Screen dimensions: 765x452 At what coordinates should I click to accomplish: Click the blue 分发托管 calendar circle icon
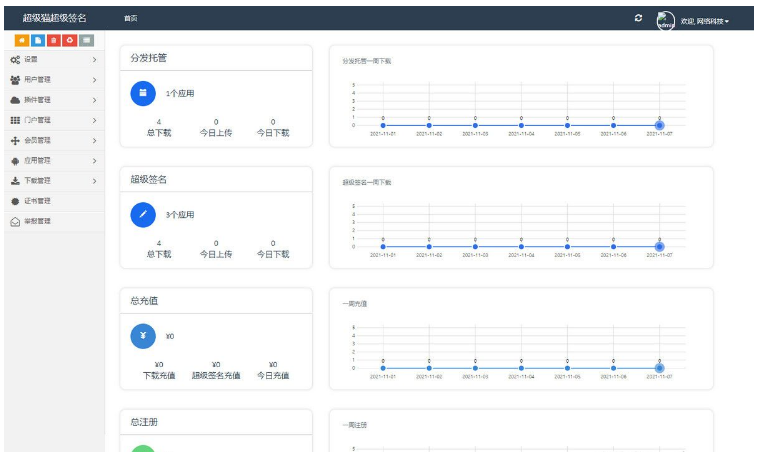pyautogui.click(x=143, y=93)
